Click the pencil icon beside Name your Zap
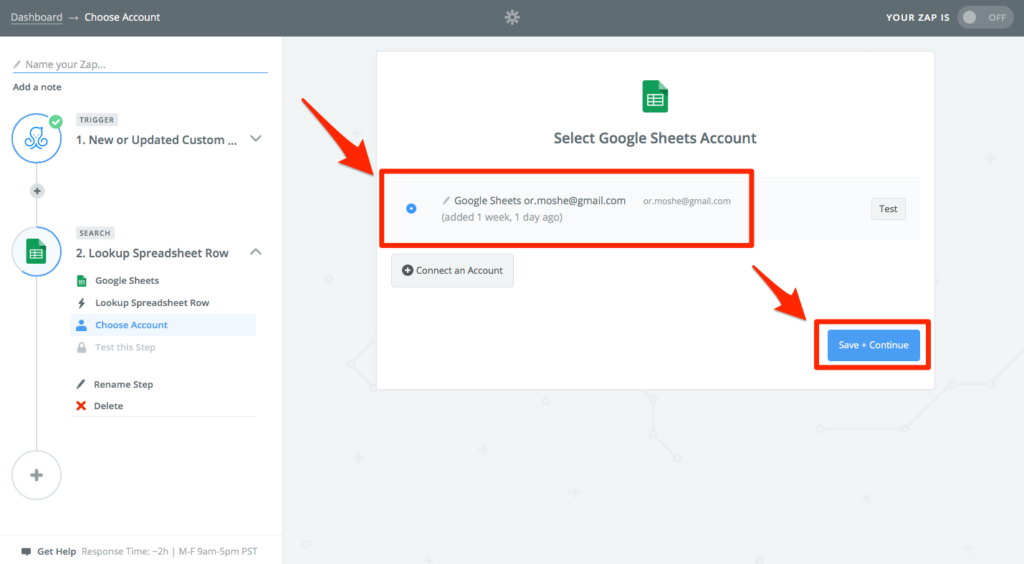The image size is (1024, 564). pos(17,64)
